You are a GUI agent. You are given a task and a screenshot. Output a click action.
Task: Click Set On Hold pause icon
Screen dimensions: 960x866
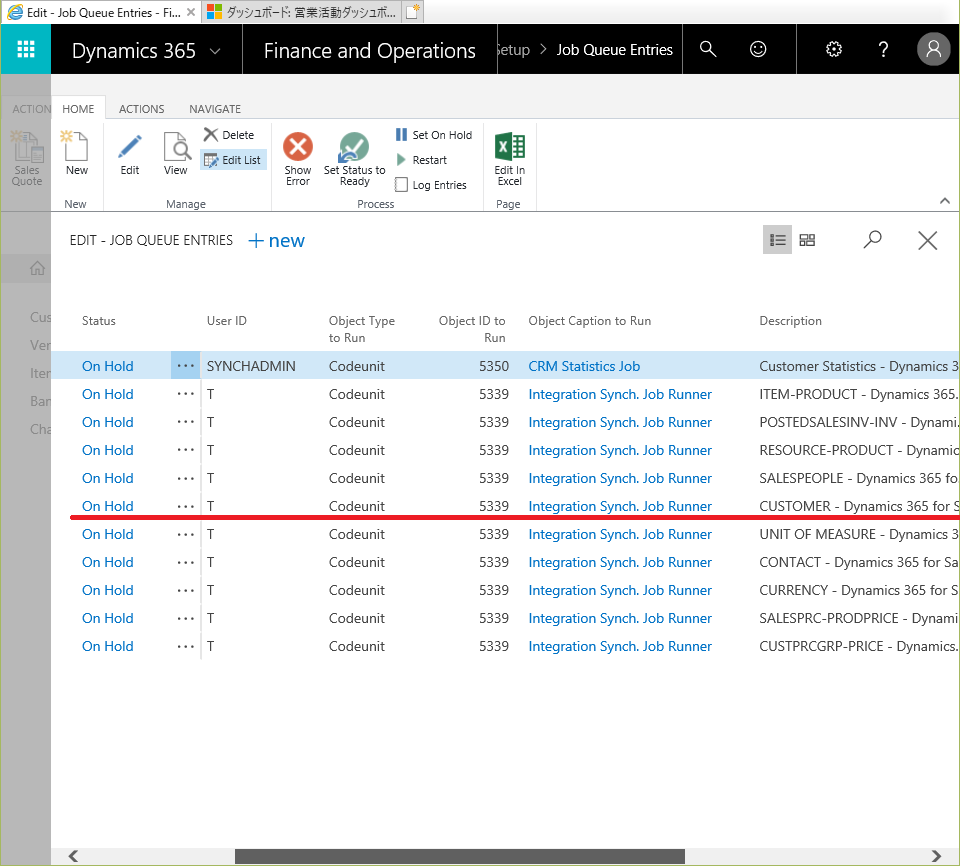coord(401,134)
